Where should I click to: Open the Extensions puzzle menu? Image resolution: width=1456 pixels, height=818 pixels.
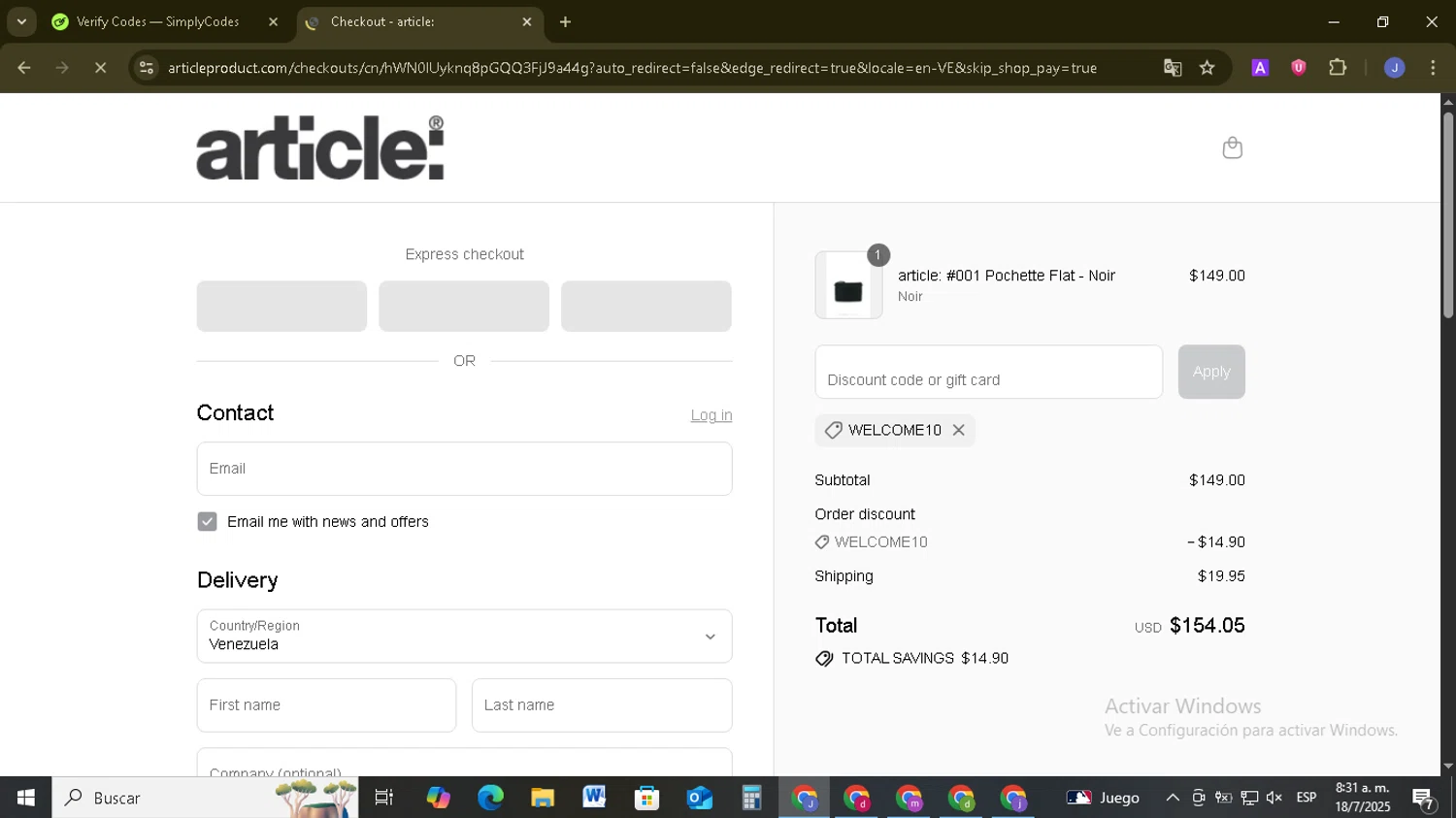1338,68
